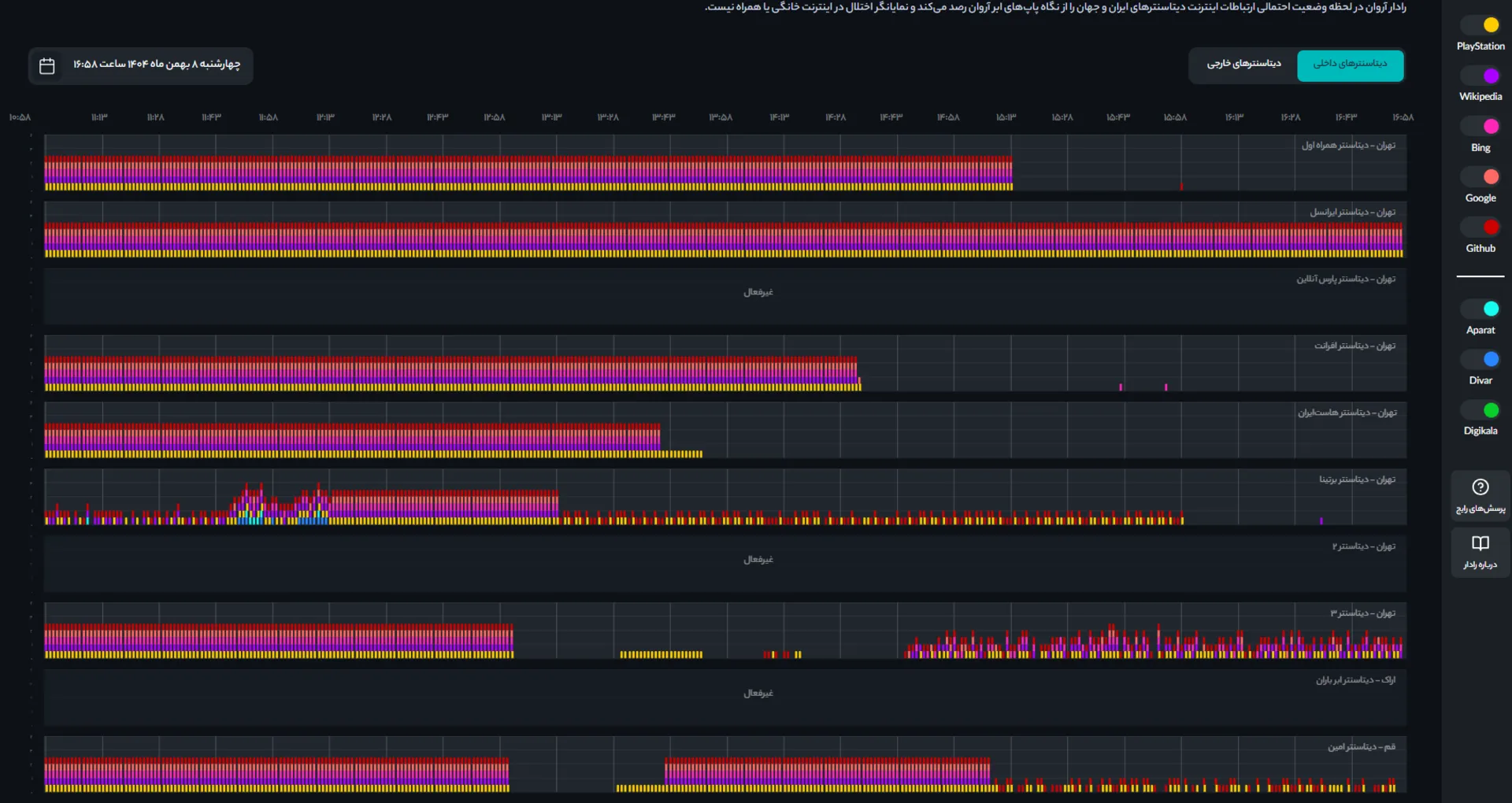The width and height of the screenshot is (1512, 803).
Task: Select the domestic datacenters tab
Action: point(1350,64)
